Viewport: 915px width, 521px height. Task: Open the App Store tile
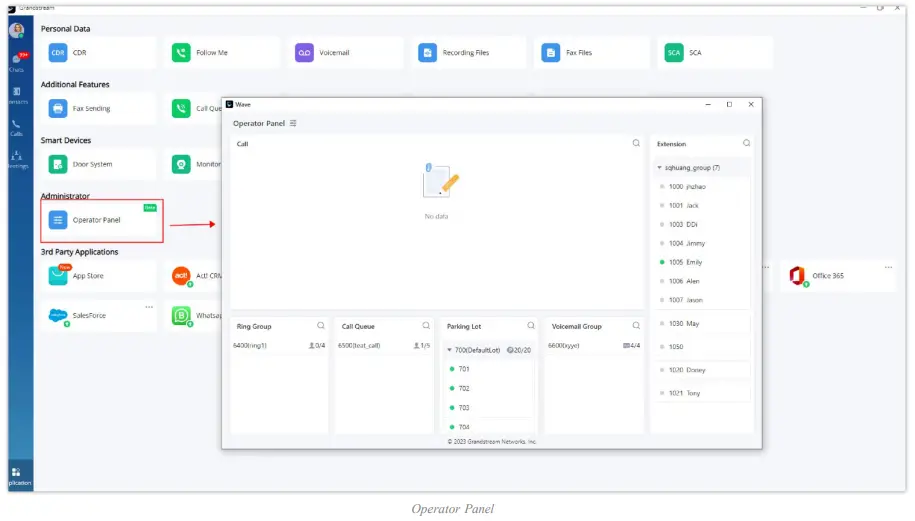[98, 275]
